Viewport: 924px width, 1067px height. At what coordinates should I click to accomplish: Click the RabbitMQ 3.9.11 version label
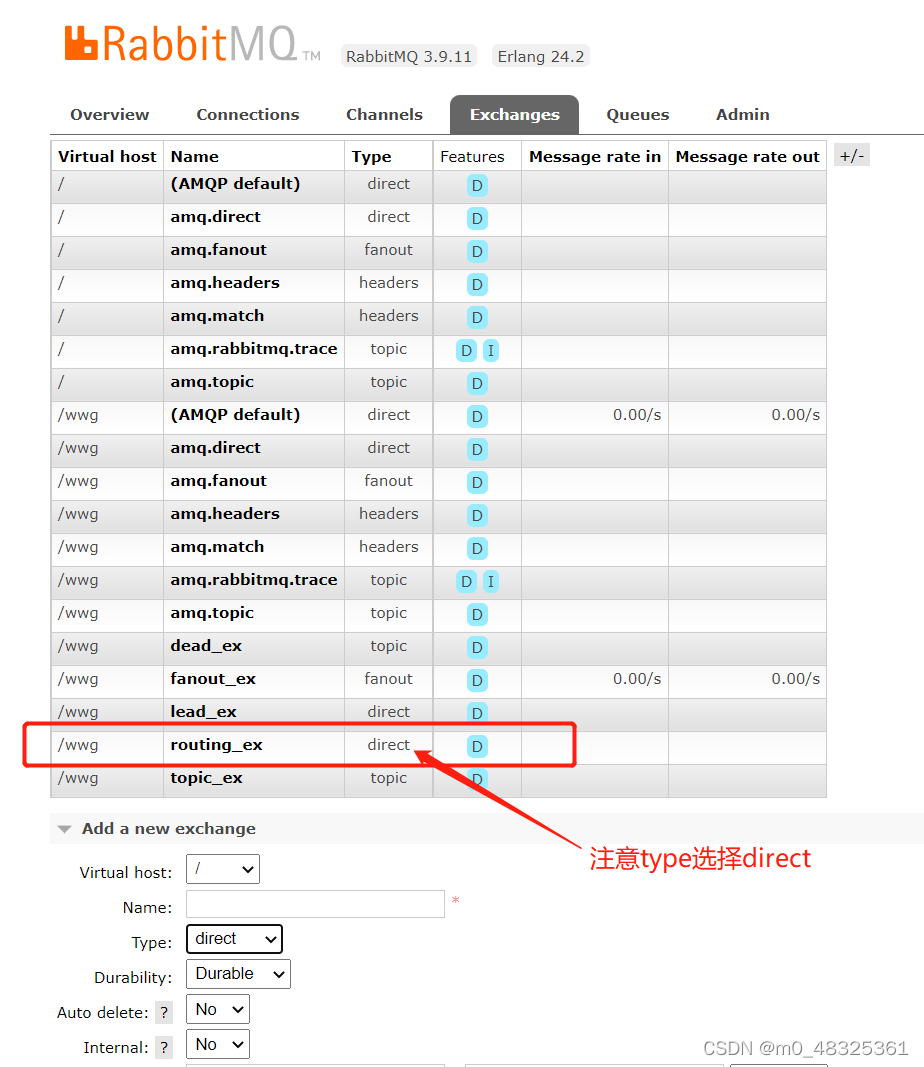coord(409,56)
